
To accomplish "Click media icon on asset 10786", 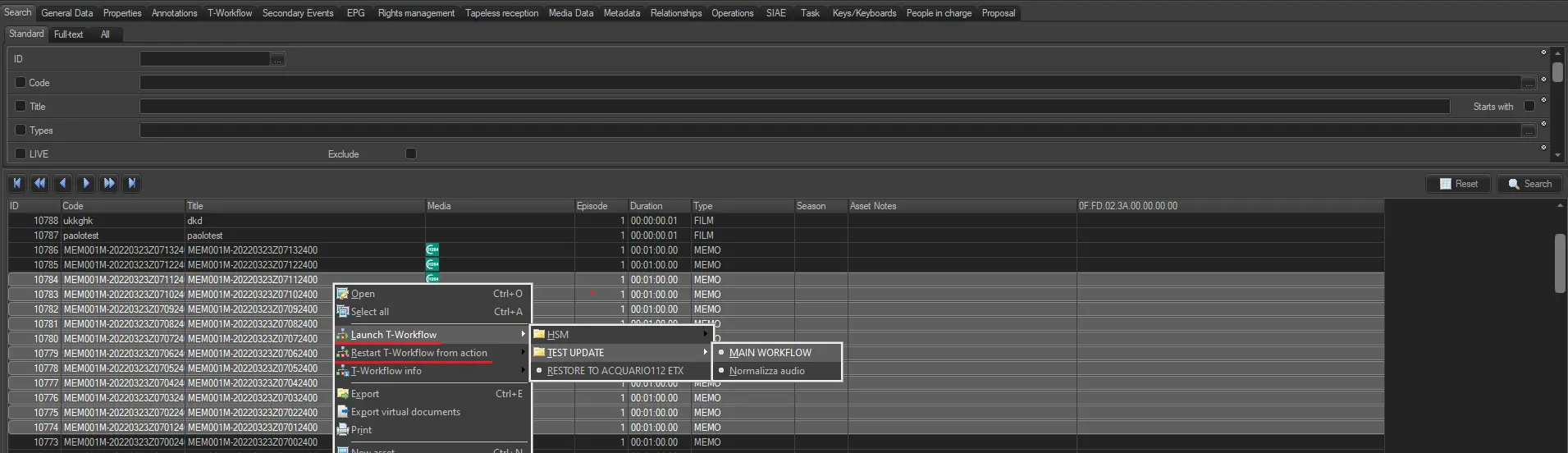I will pos(432,250).
